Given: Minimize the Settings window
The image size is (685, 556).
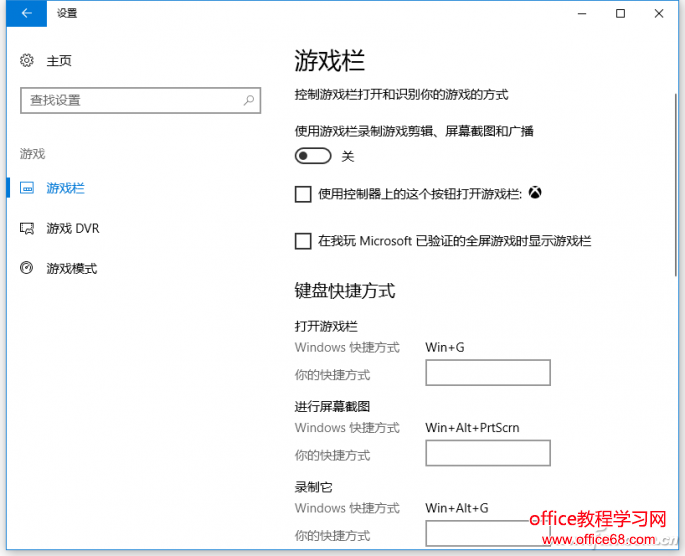Looking at the screenshot, I should tap(582, 14).
